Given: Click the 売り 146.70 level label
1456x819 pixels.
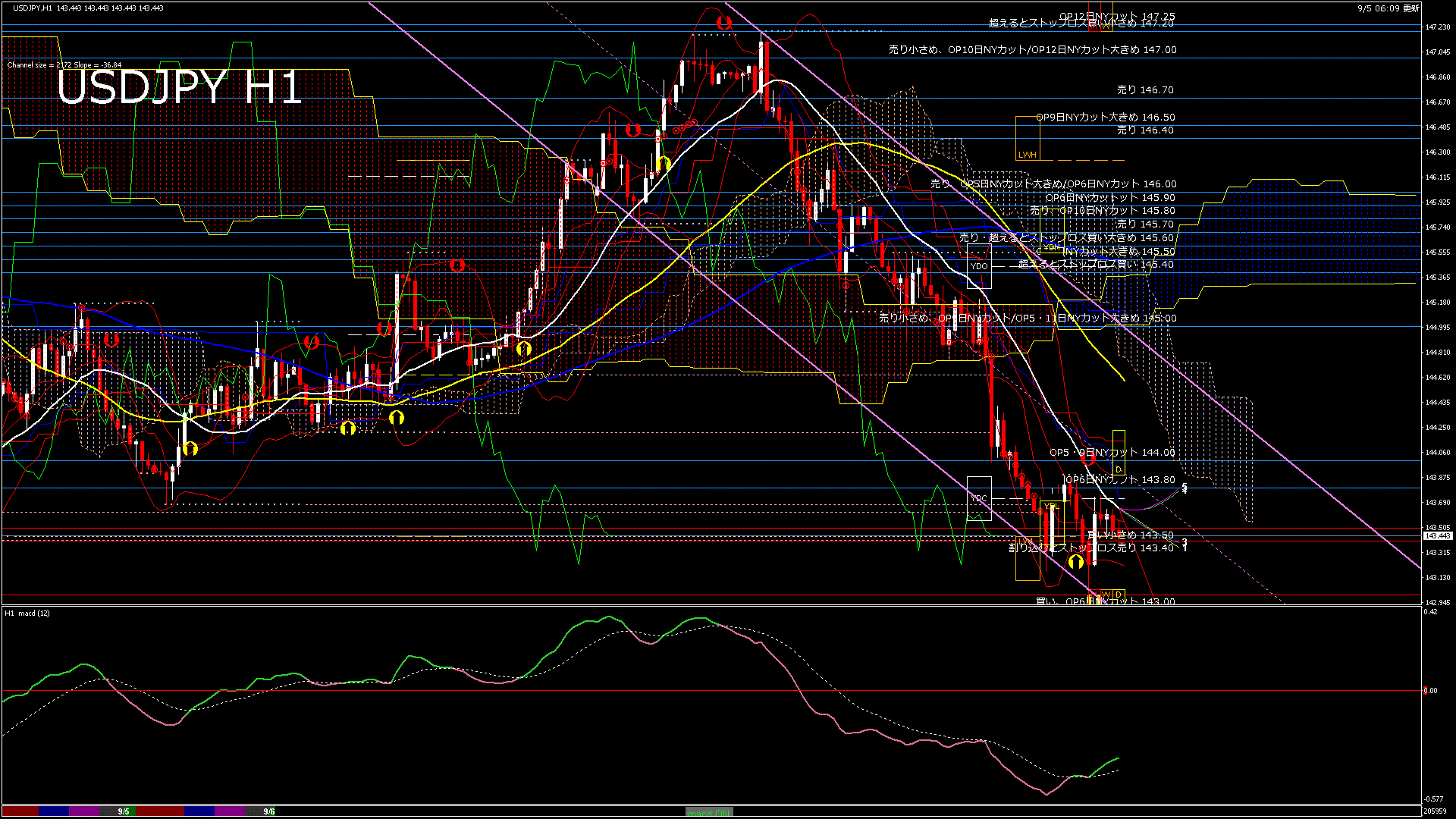Looking at the screenshot, I should pyautogui.click(x=1145, y=89).
